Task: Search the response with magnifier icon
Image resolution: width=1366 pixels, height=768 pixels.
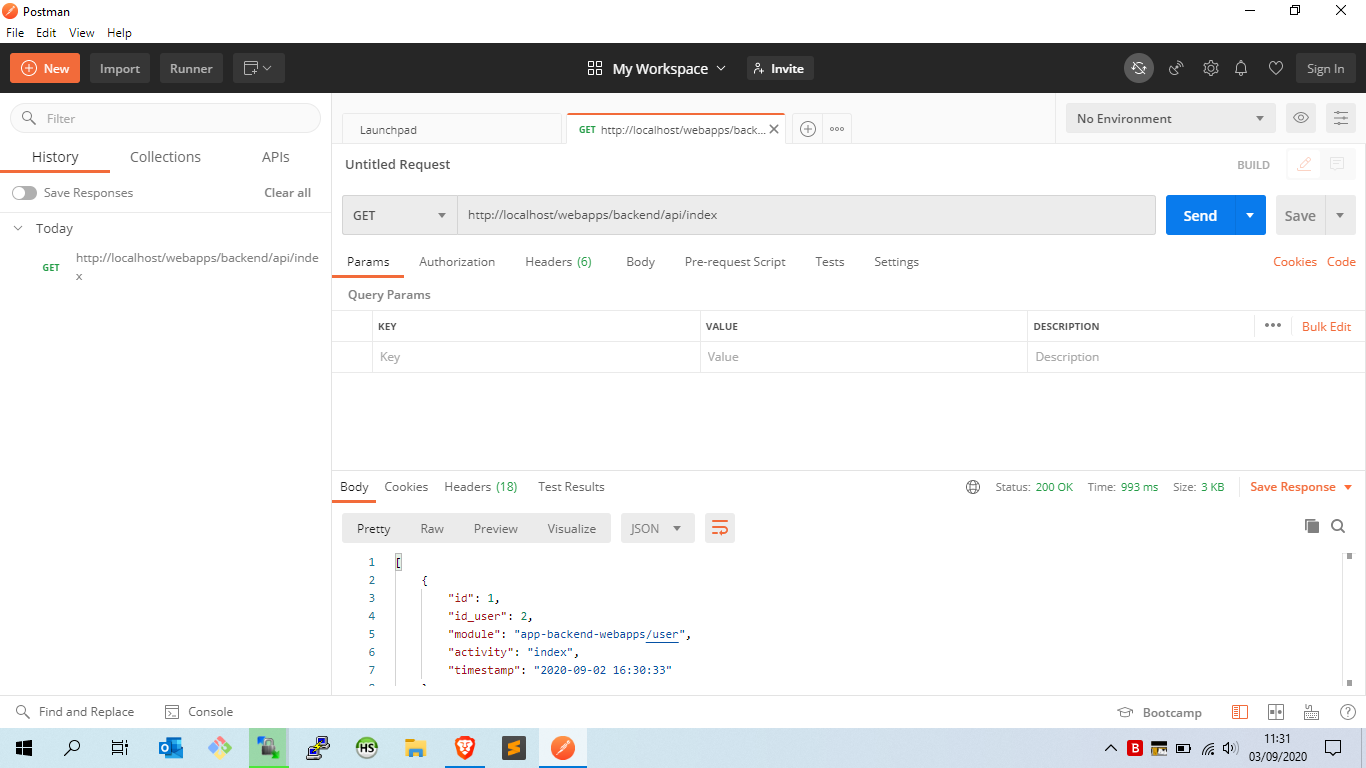Action: [x=1338, y=526]
